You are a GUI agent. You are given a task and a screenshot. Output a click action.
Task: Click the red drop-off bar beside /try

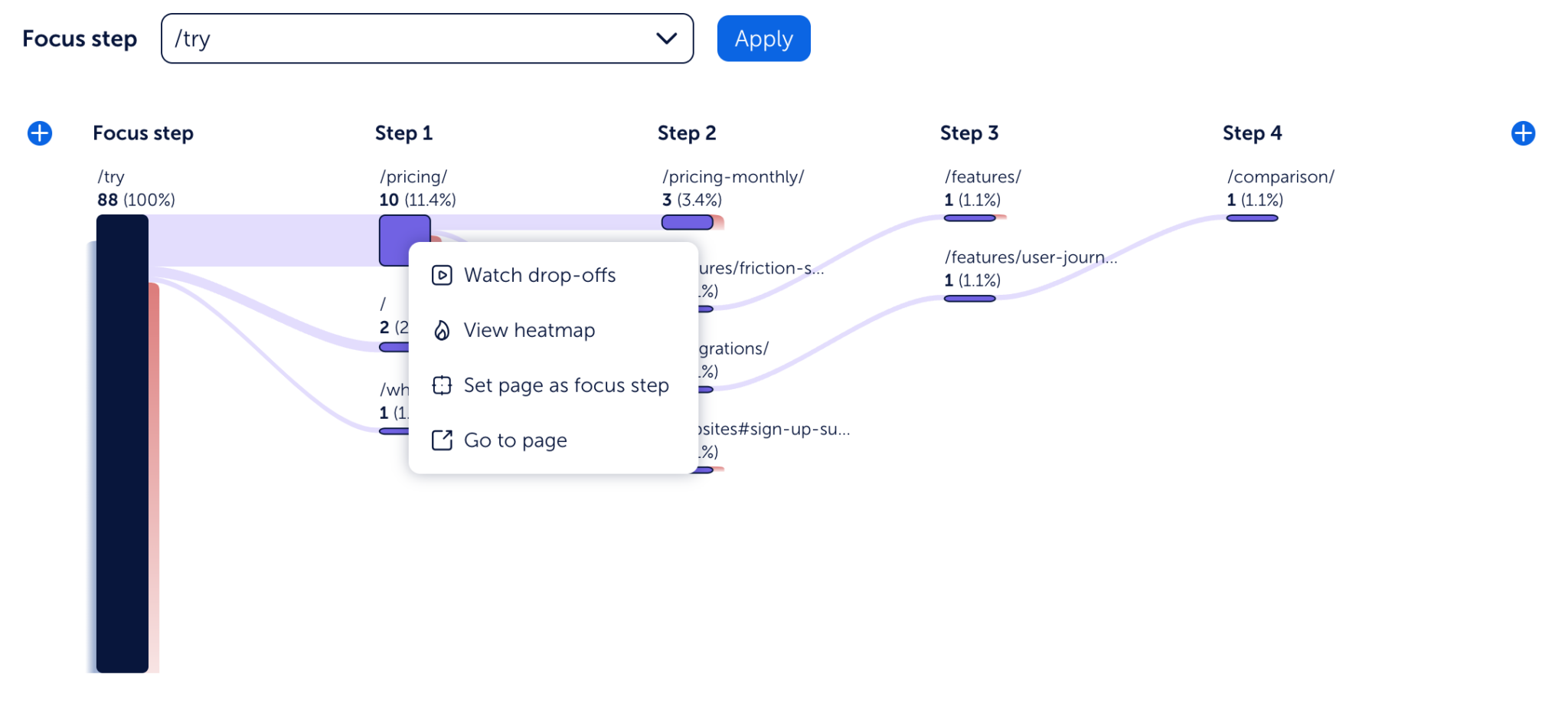(155, 475)
